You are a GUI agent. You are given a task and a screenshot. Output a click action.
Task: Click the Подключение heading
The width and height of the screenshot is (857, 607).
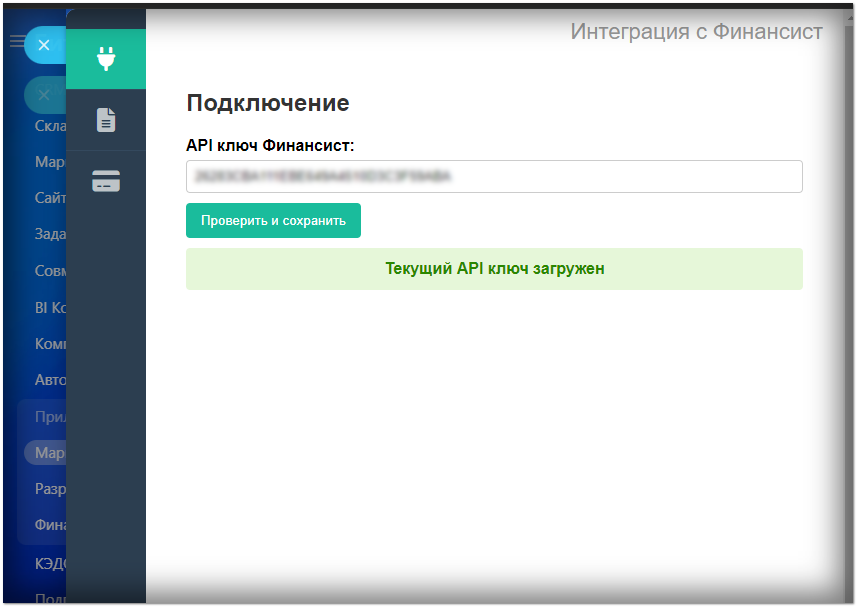[x=268, y=103]
